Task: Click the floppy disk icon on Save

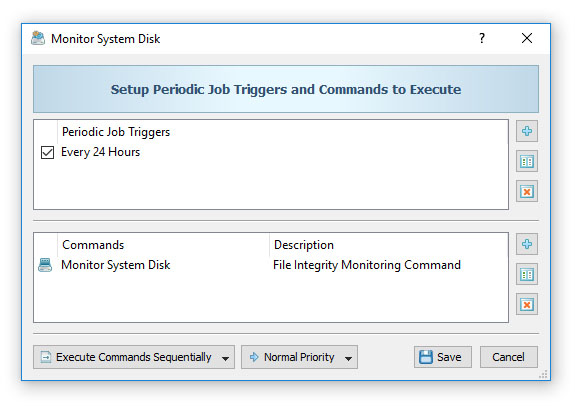Action: point(426,357)
